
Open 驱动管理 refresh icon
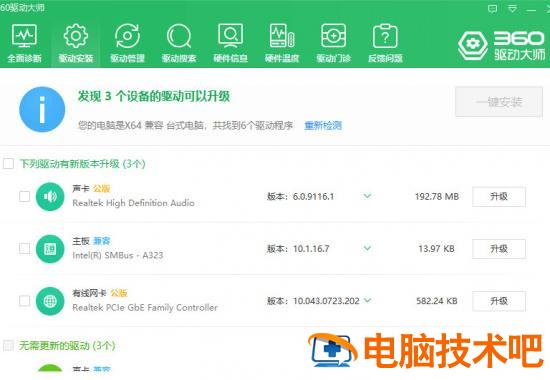pyautogui.click(x=127, y=36)
